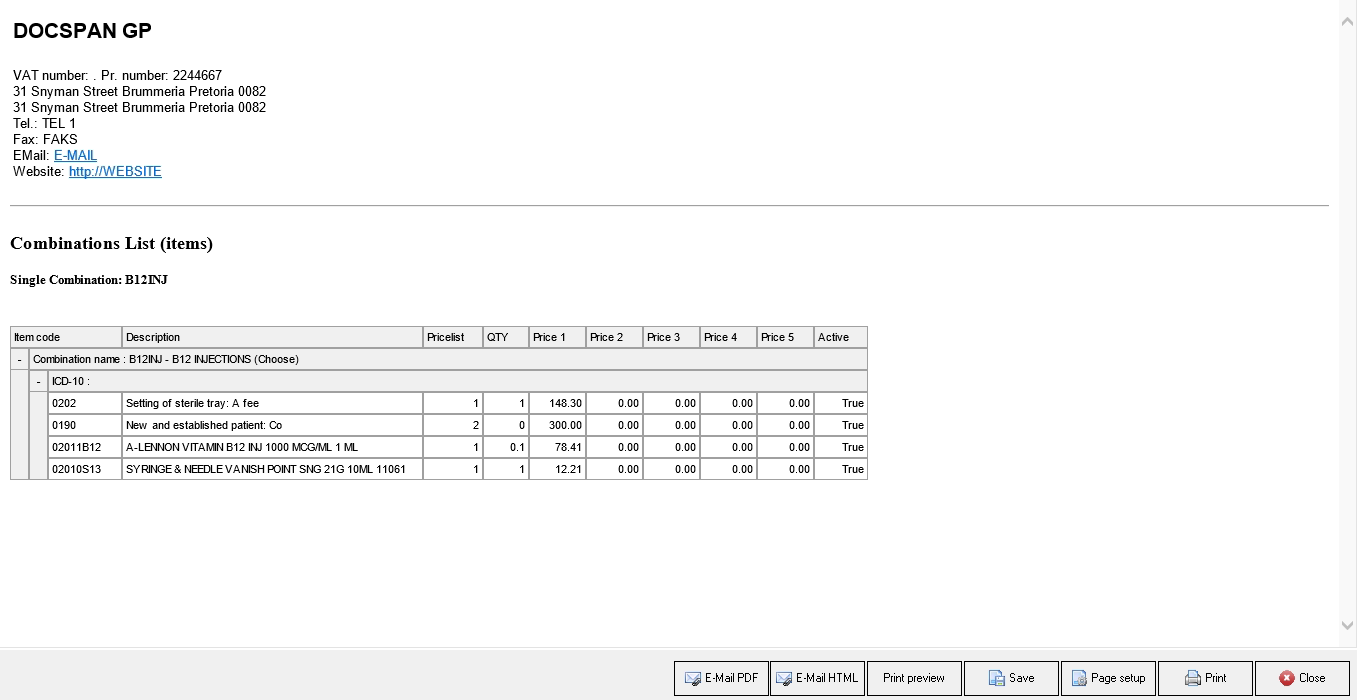Click the Active column header
Screen dimensions: 1357x700
tap(841, 337)
